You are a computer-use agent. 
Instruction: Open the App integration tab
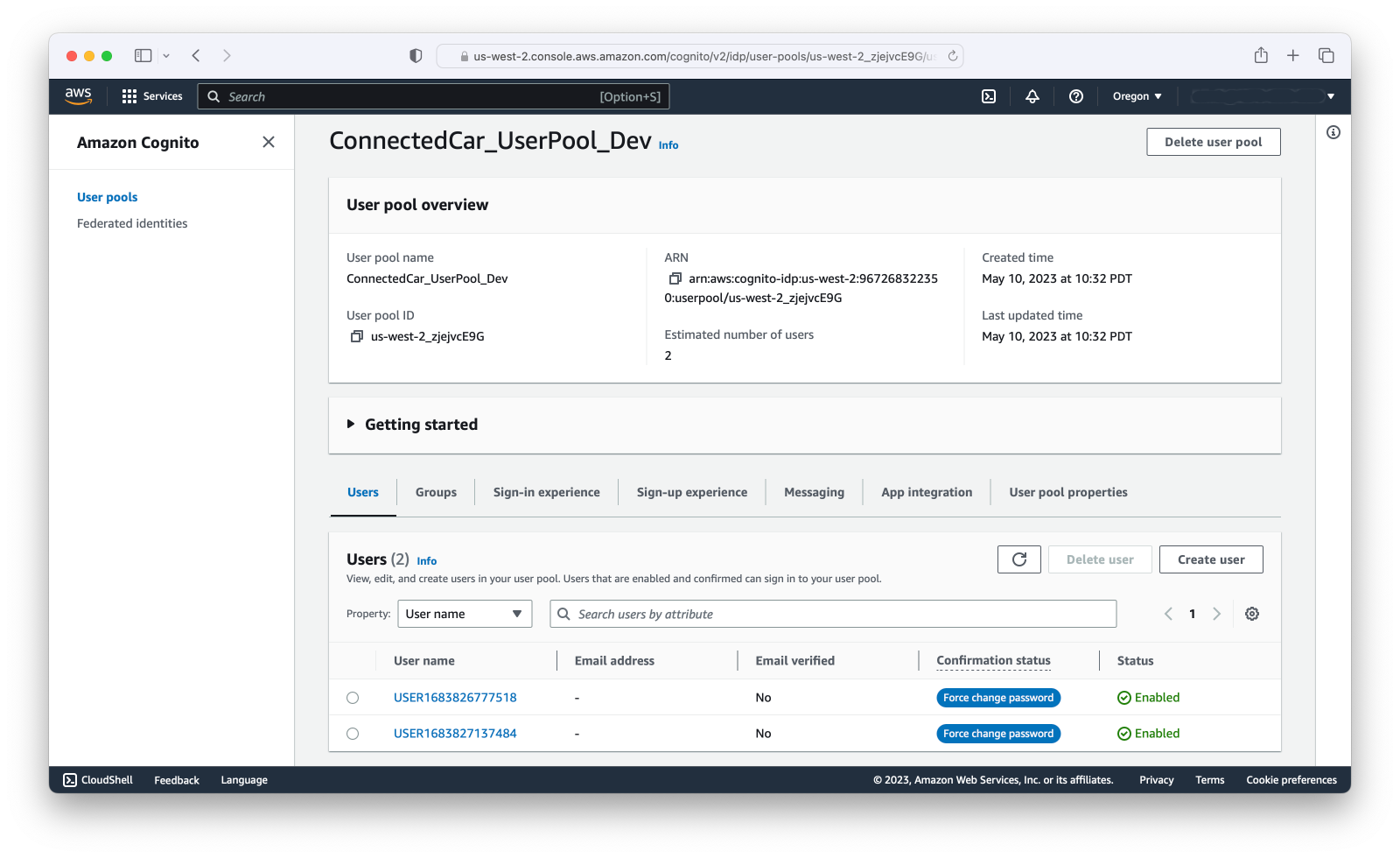point(927,492)
